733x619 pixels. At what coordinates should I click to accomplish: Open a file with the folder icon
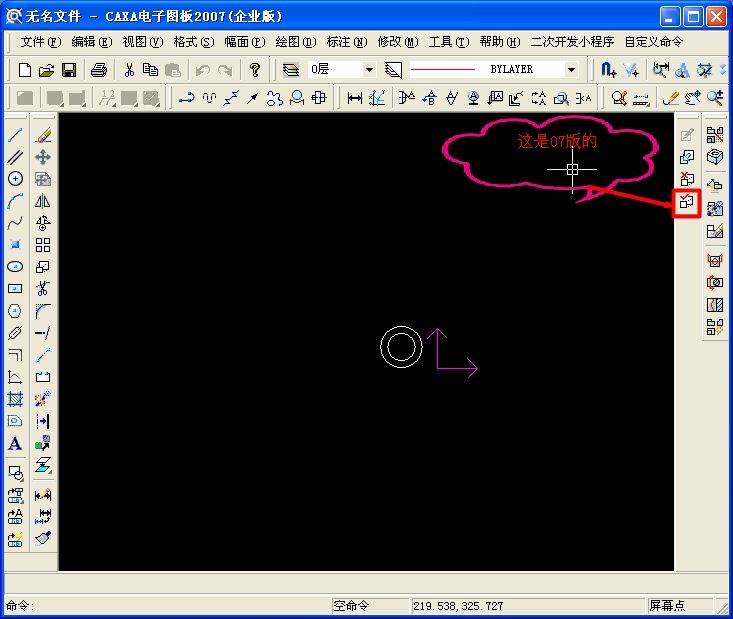[46, 70]
